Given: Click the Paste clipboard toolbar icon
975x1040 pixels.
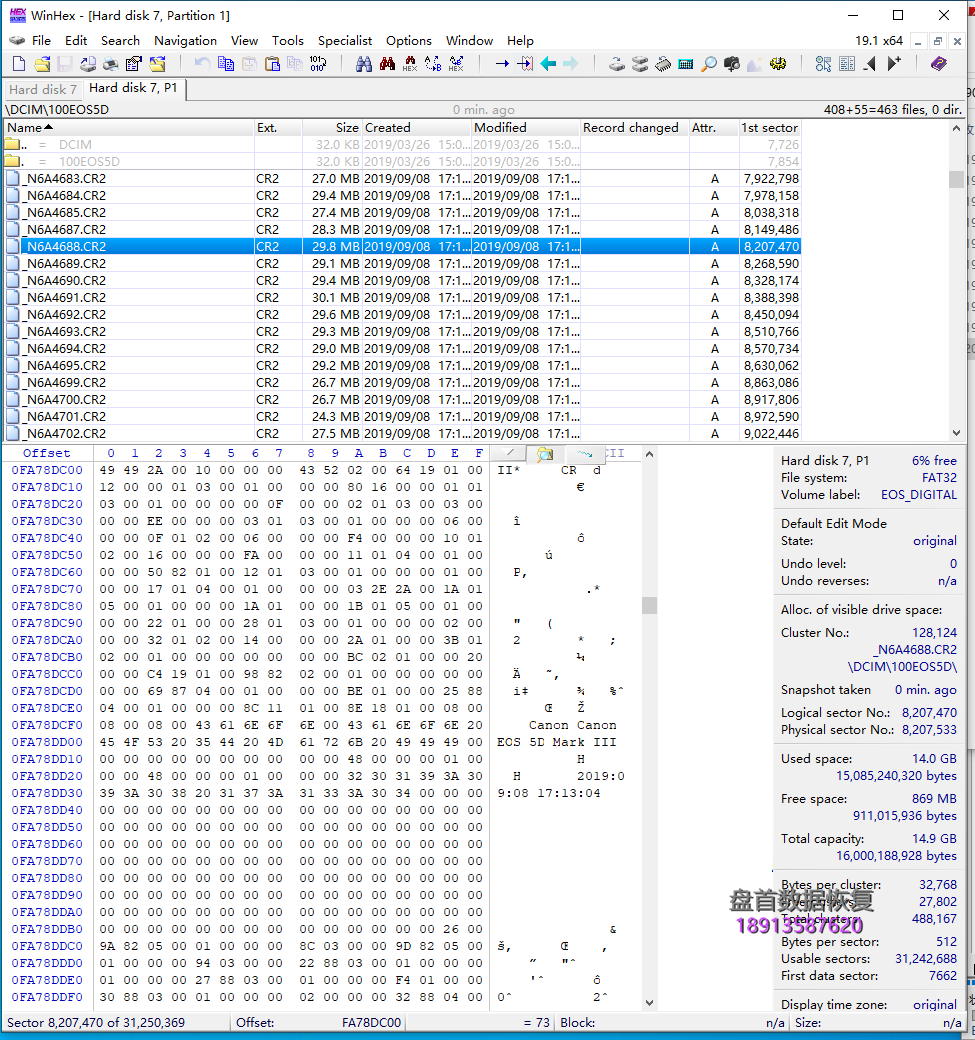Looking at the screenshot, I should (272, 64).
